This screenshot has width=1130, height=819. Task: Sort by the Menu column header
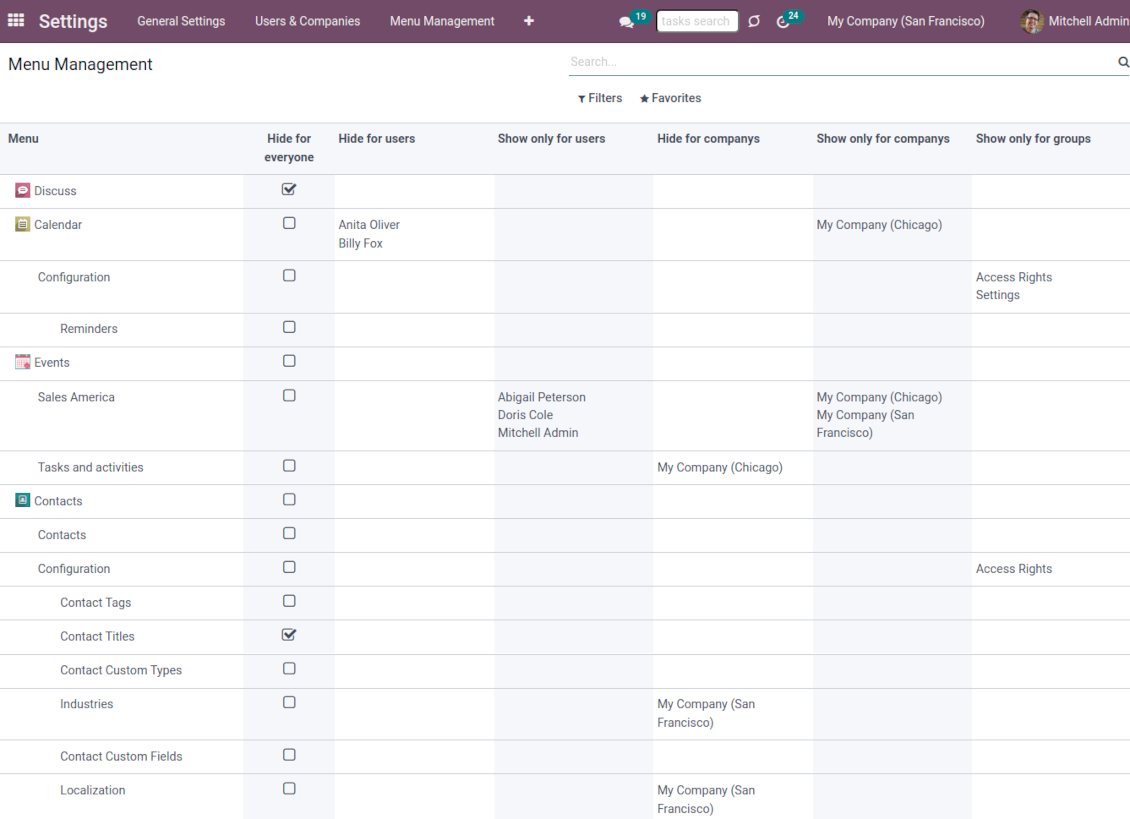pyautogui.click(x=23, y=138)
